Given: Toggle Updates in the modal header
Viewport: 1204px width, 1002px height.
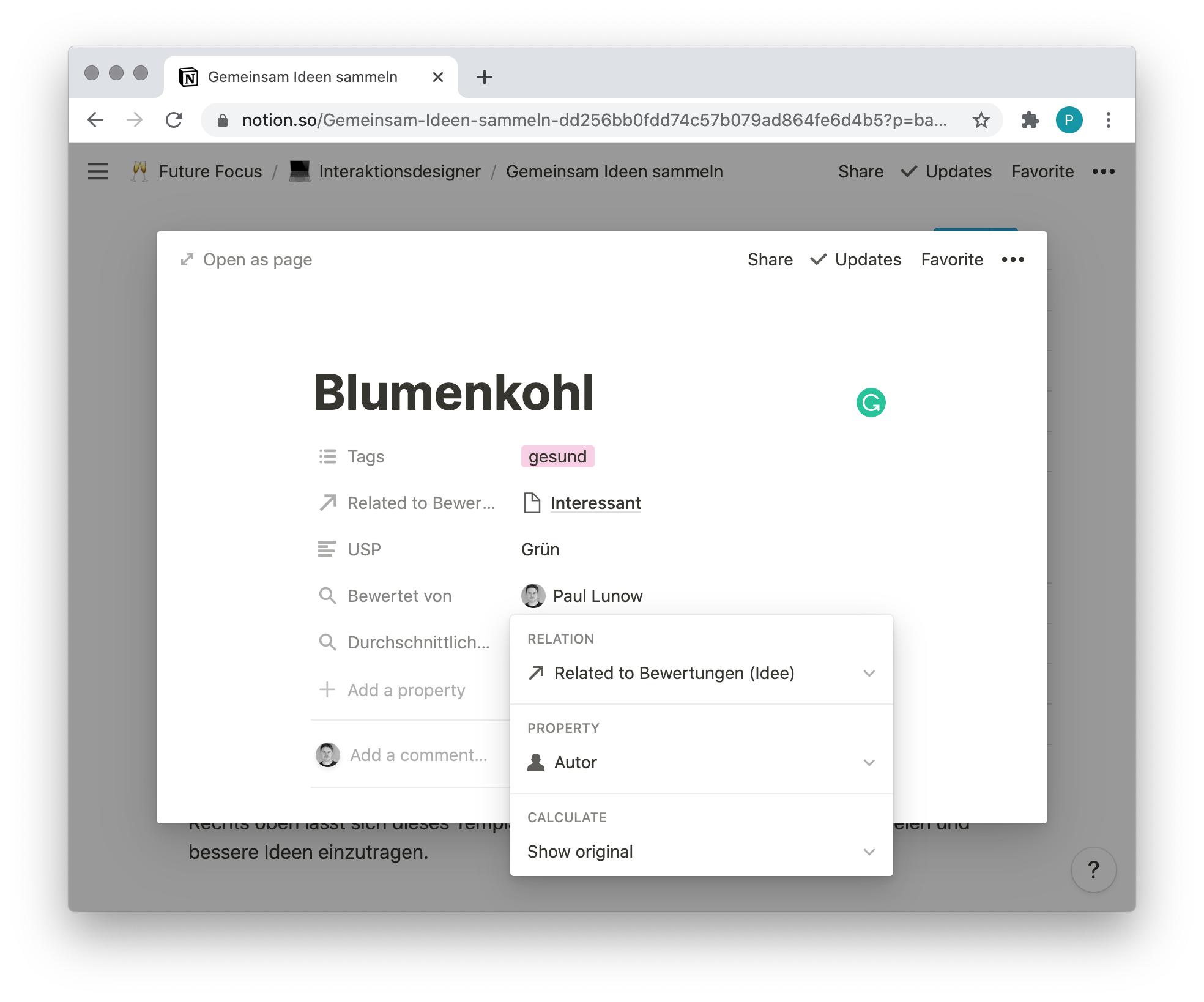Looking at the screenshot, I should point(856,260).
